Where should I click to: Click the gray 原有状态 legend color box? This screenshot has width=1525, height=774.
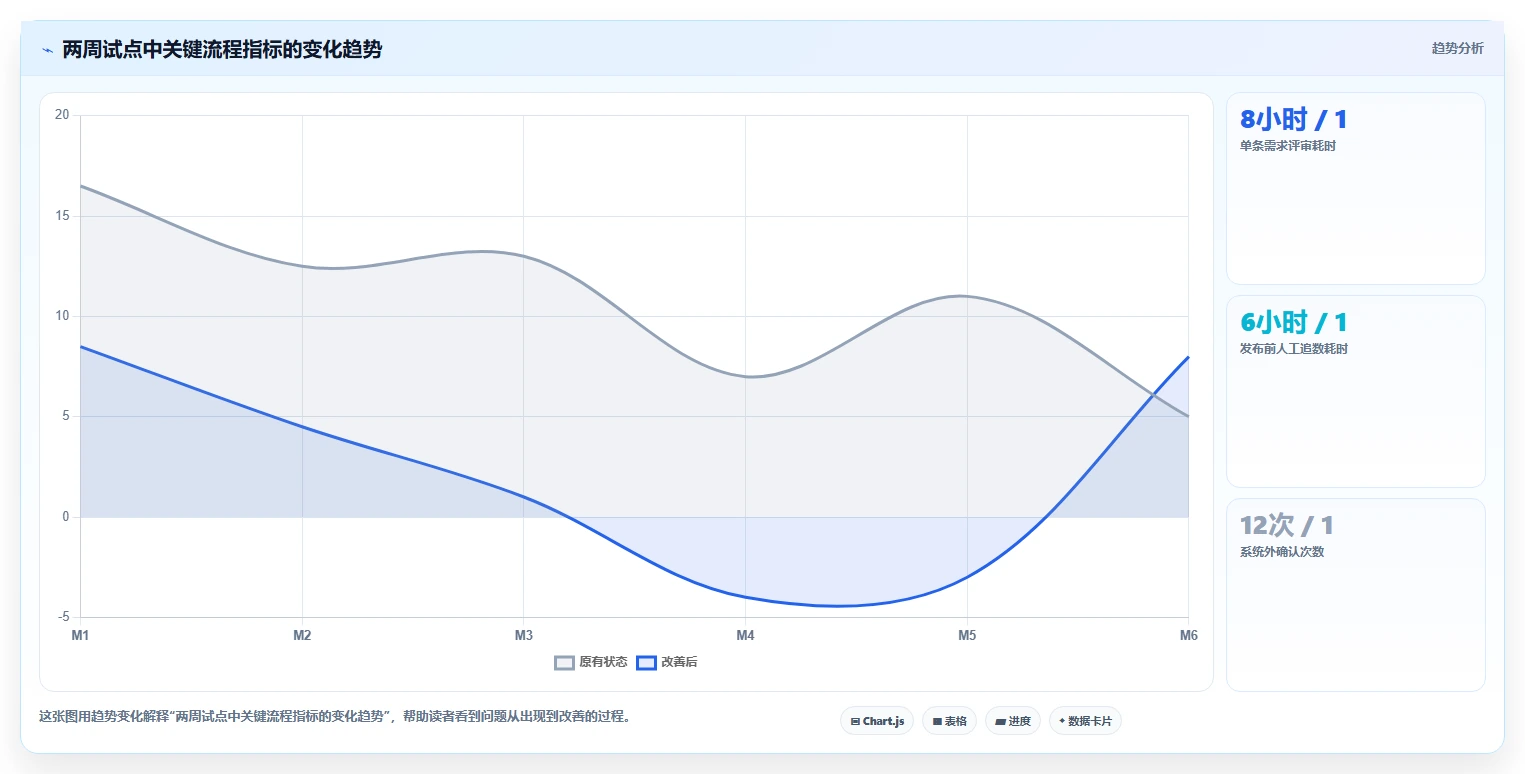[x=565, y=662]
